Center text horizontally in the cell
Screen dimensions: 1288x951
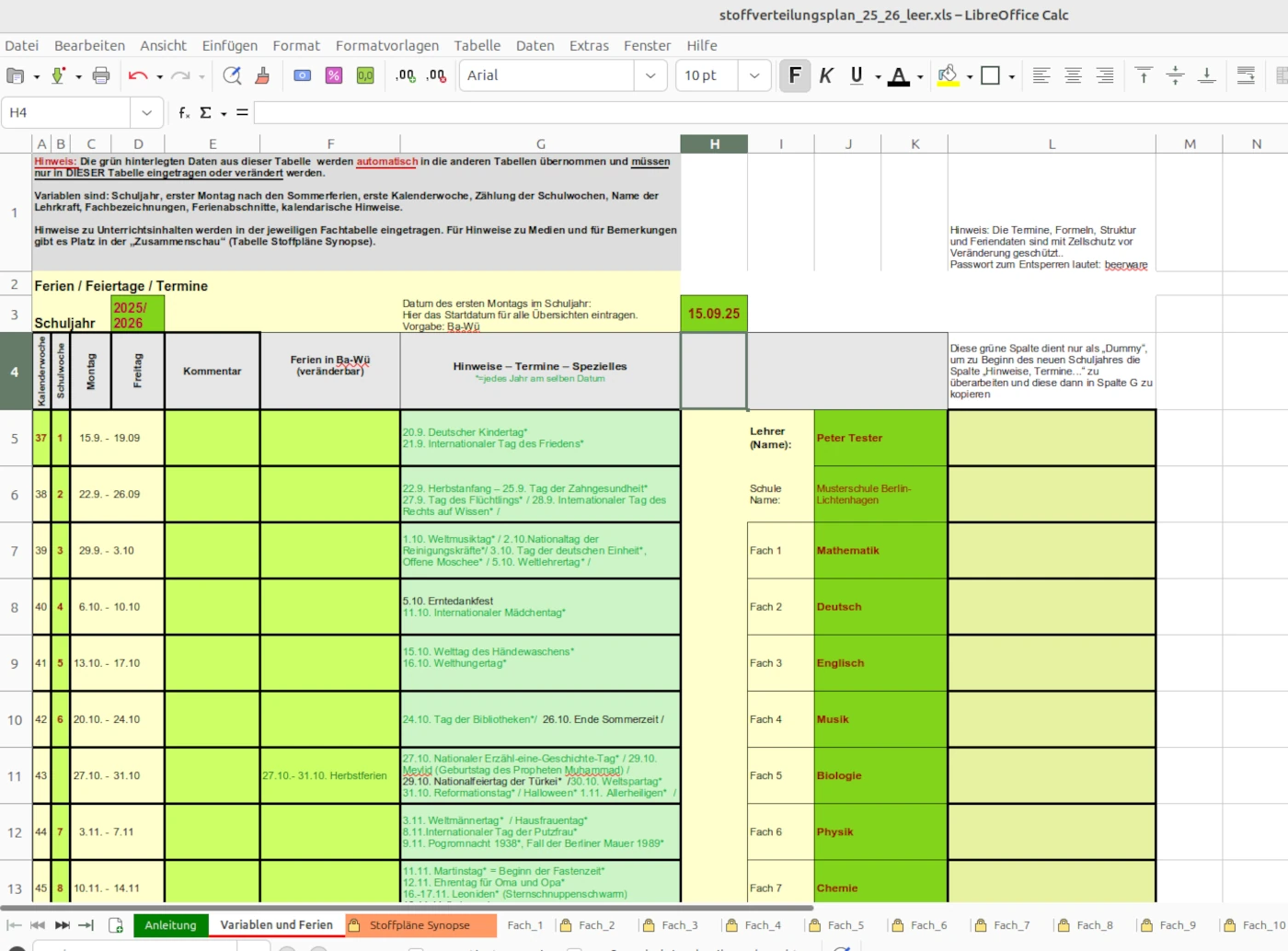(x=1073, y=75)
